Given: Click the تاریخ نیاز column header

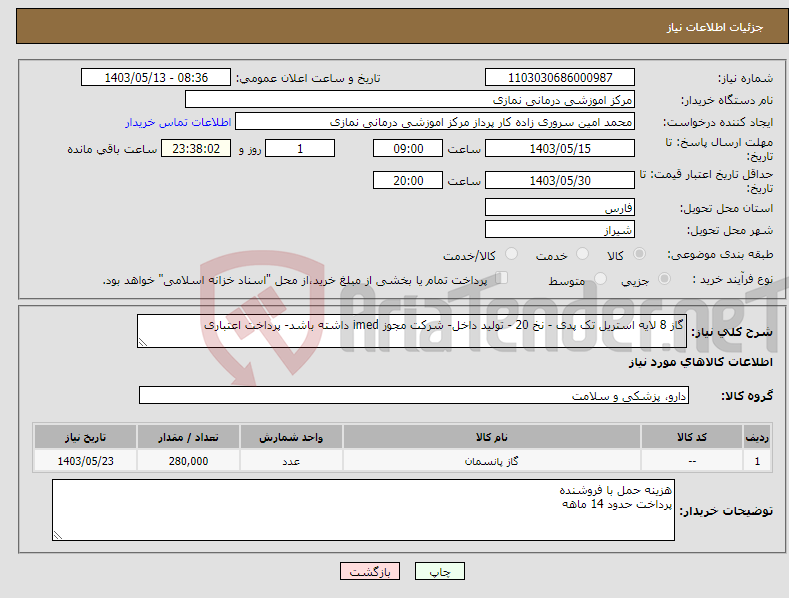Looking at the screenshot, I should click(x=86, y=437).
